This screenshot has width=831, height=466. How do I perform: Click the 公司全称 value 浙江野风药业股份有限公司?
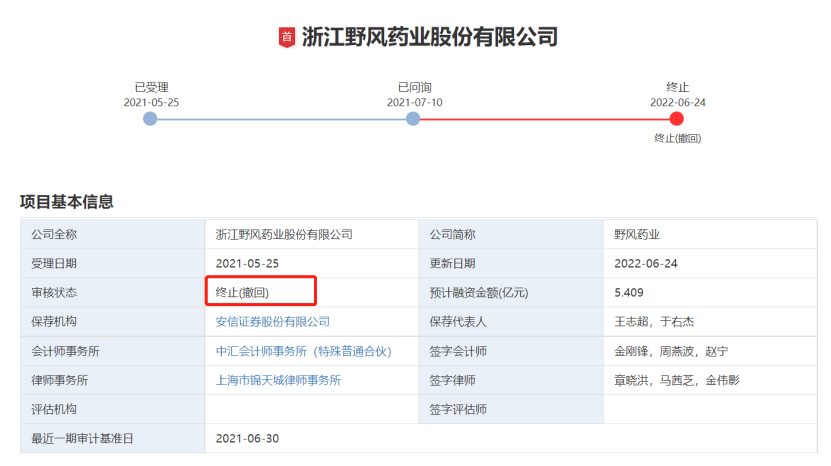point(284,234)
